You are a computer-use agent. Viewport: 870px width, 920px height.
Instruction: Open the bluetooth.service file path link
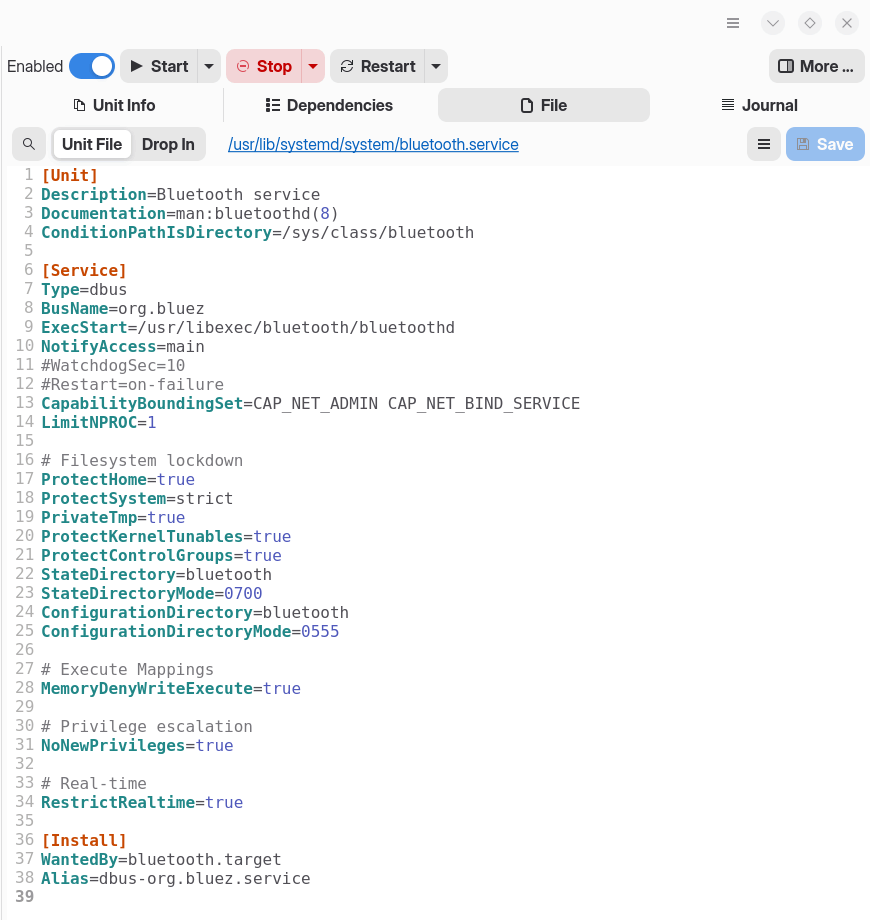(373, 144)
